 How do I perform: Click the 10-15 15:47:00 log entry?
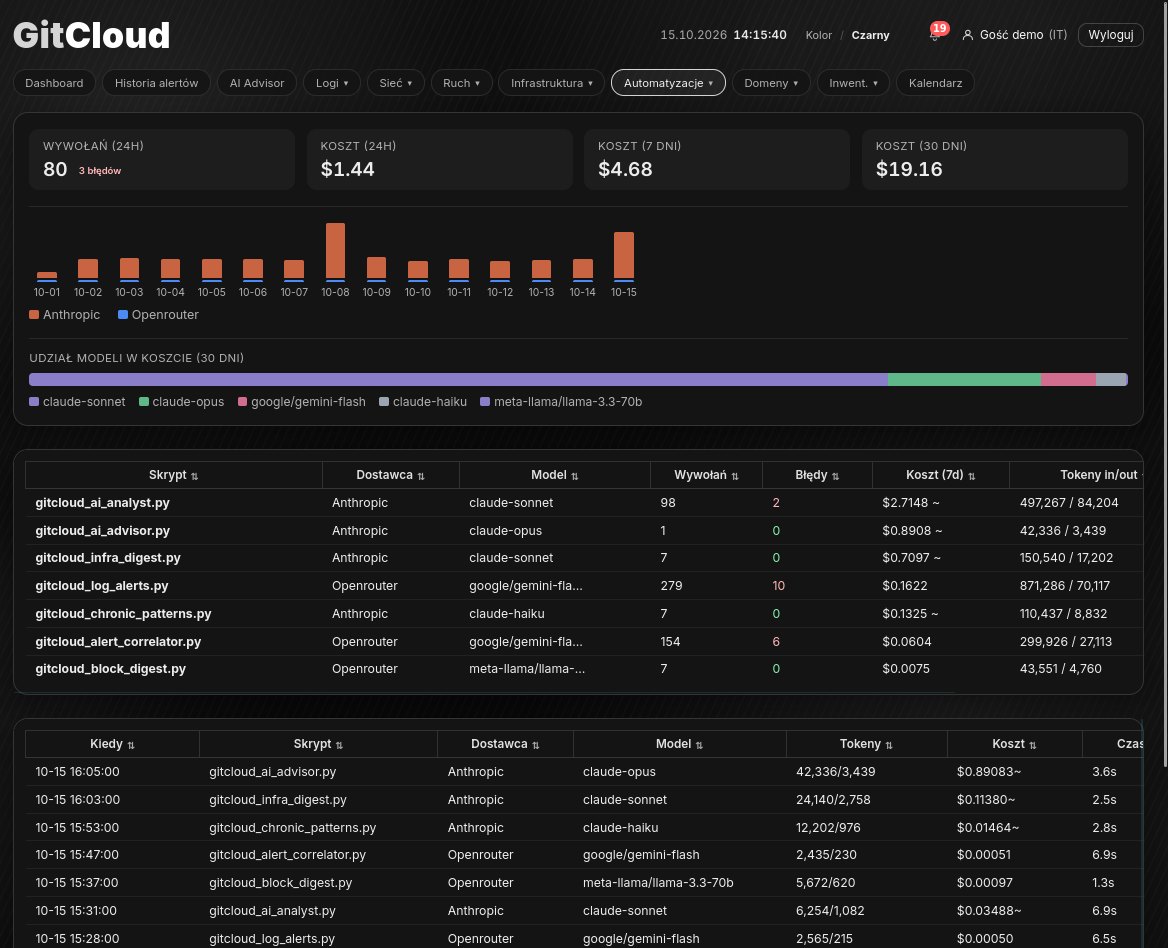[584, 855]
